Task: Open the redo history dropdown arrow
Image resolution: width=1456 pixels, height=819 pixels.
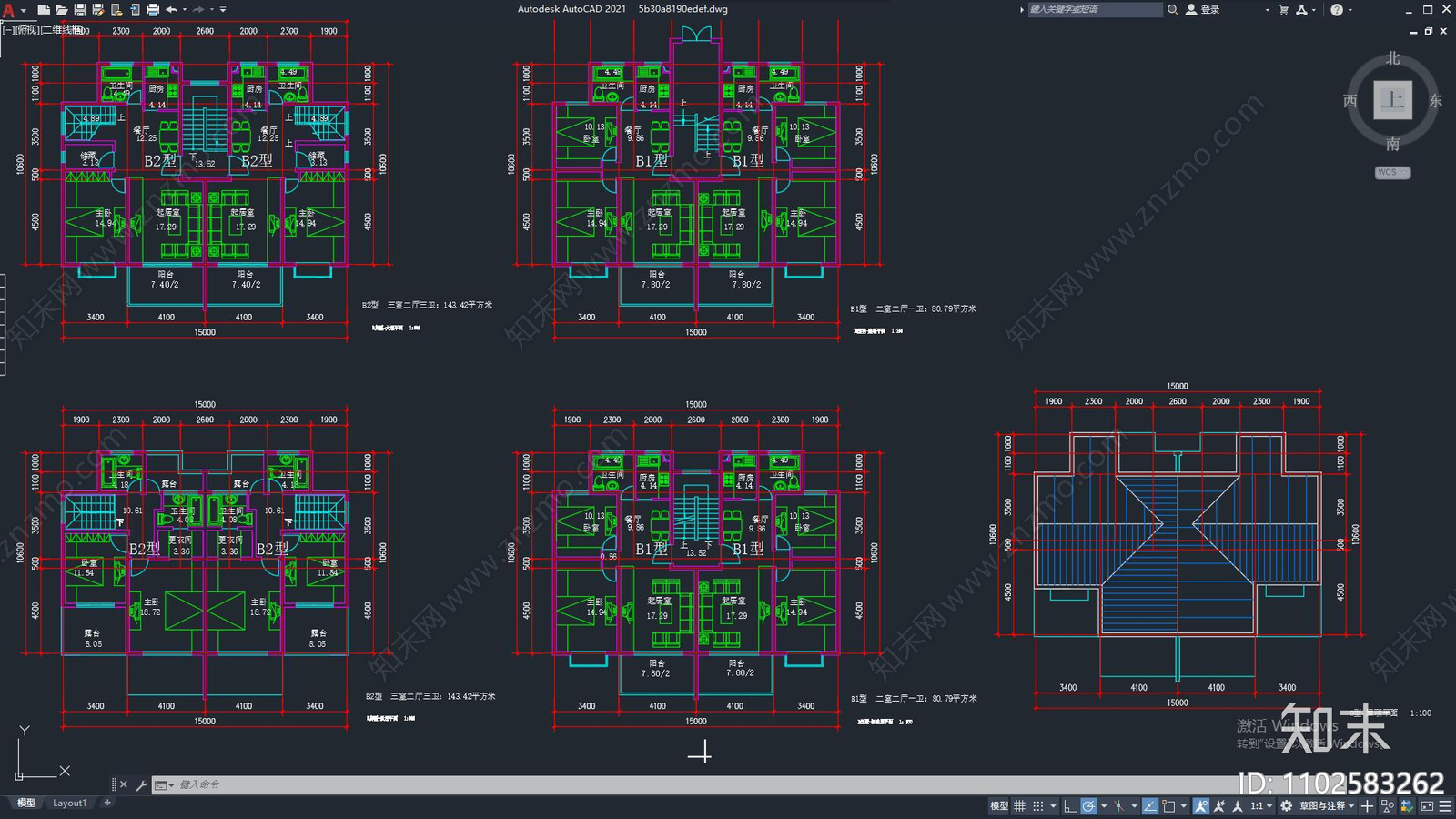Action: click(212, 9)
